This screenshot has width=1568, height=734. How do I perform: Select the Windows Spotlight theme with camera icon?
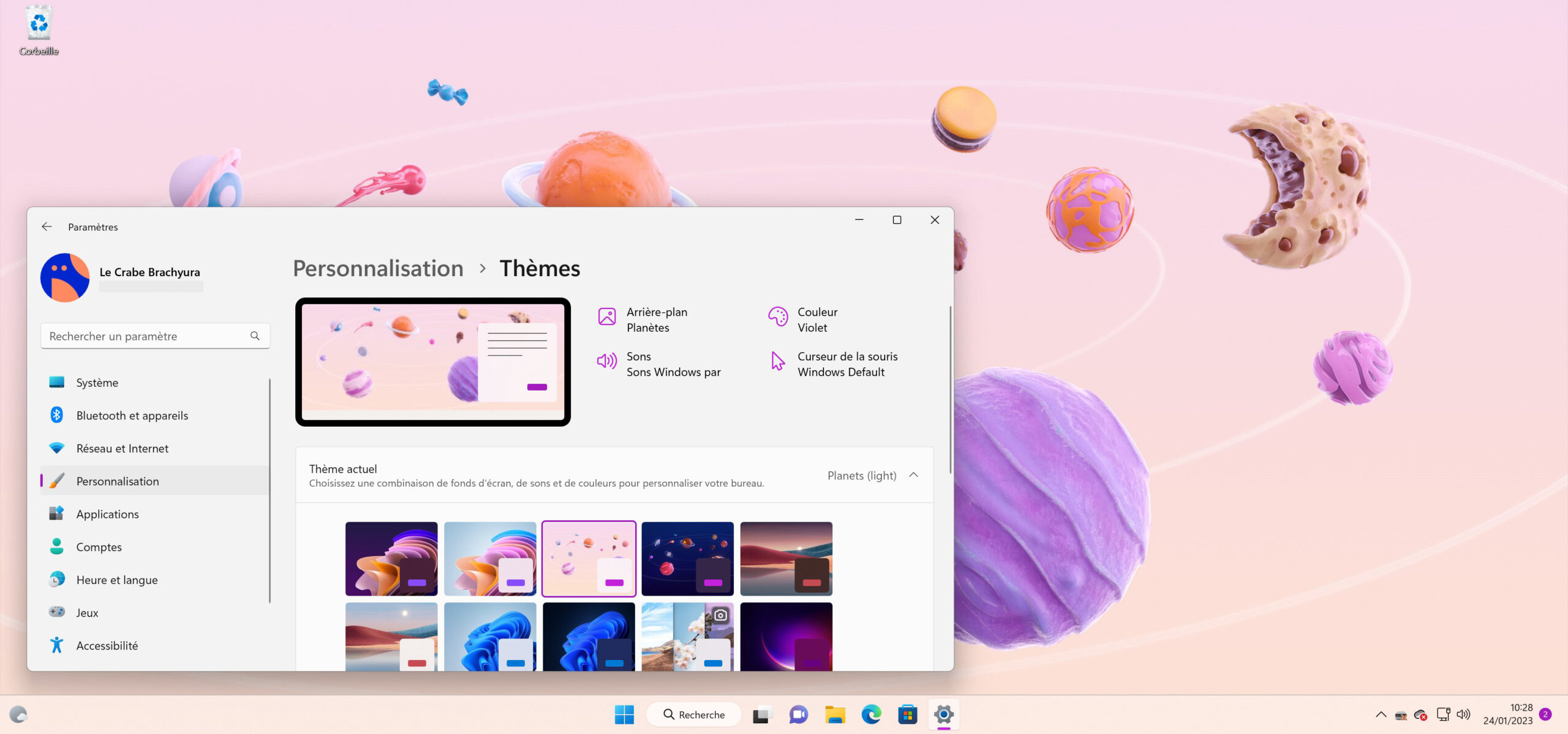coord(687,637)
